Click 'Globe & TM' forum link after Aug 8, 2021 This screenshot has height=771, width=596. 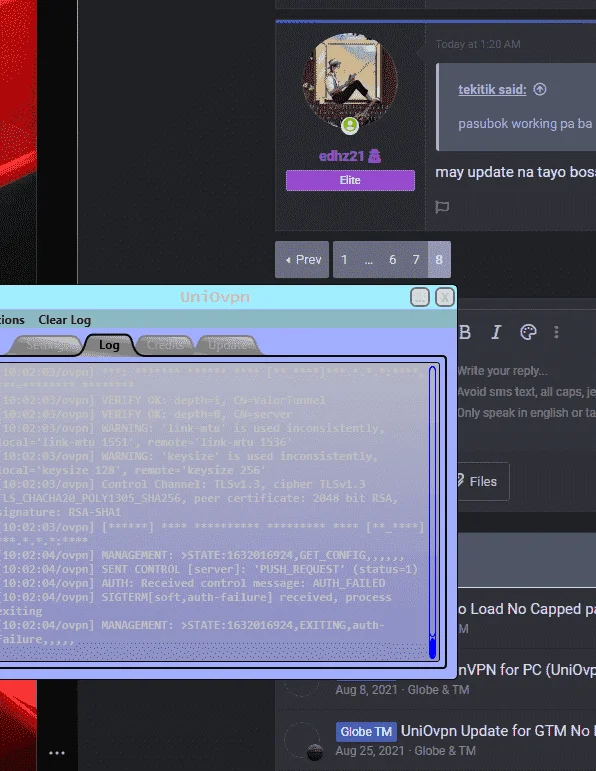[438, 690]
